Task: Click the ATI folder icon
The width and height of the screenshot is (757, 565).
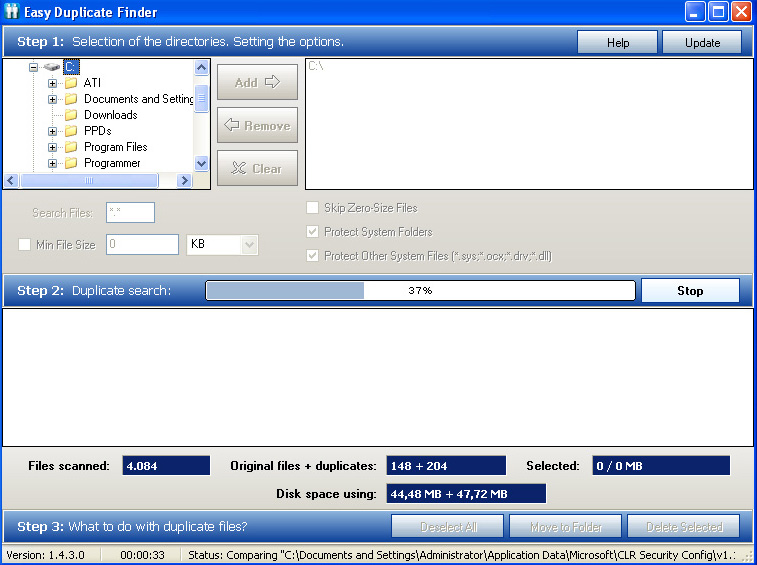Action: pyautogui.click(x=71, y=83)
